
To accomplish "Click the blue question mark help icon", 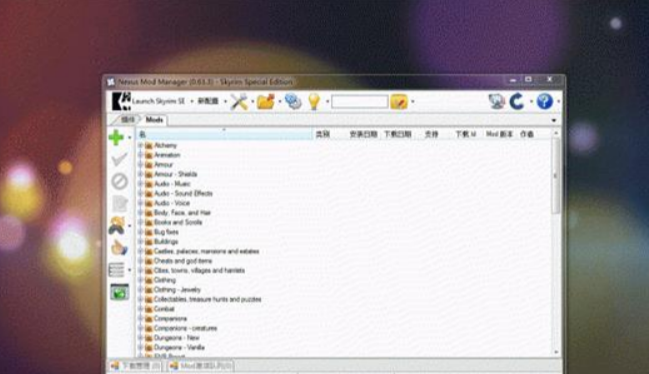I will click(544, 101).
